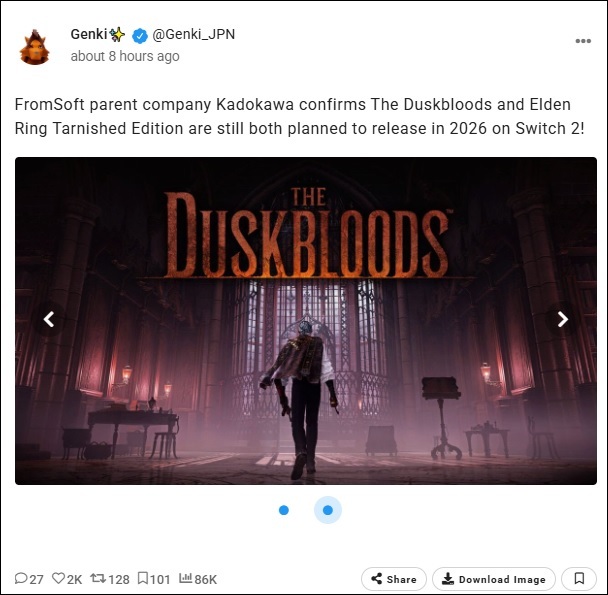Open The Duskbloods image full size
Viewport: 608px width, 595px height.
click(306, 321)
